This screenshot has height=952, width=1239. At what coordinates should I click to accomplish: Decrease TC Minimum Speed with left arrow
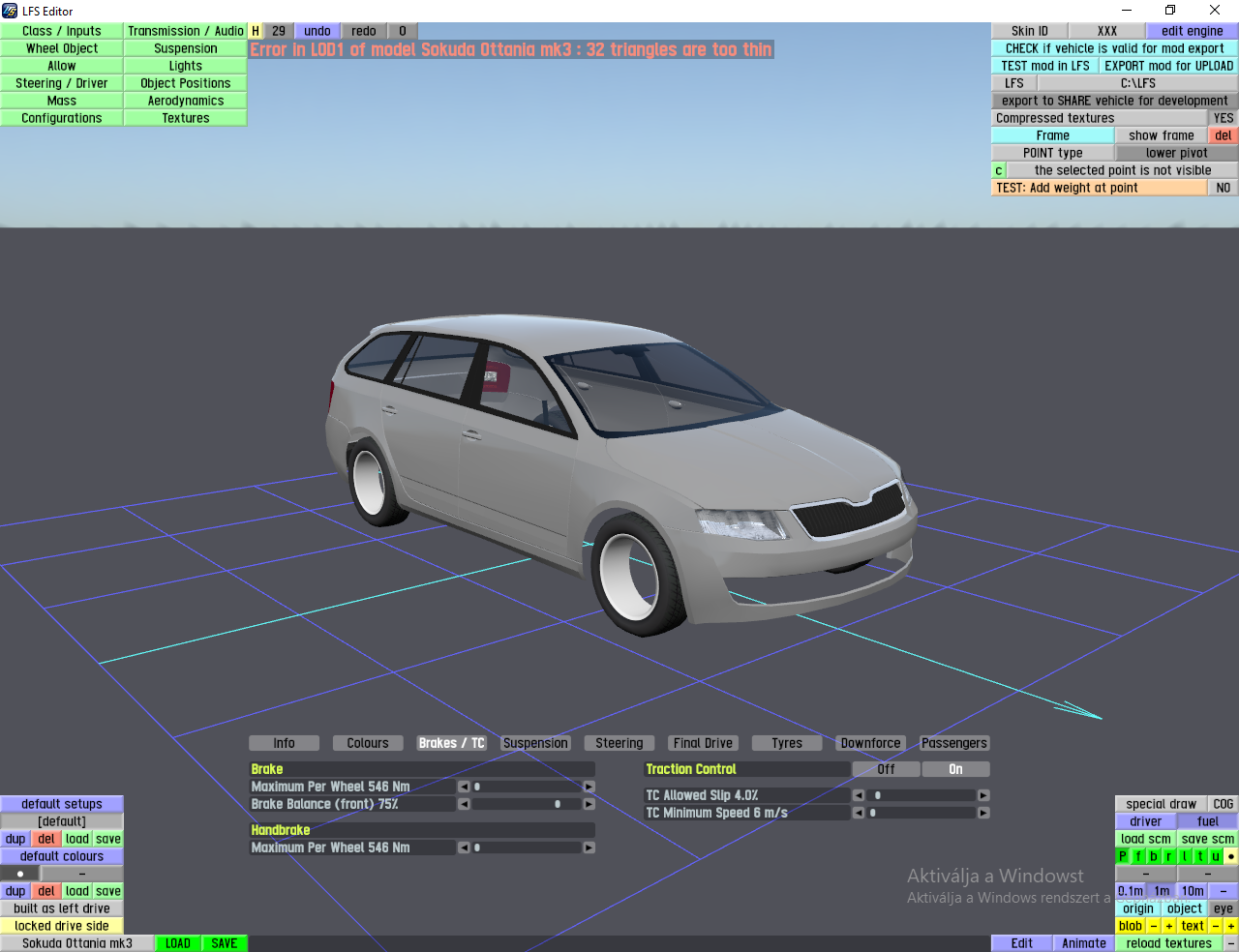tap(859, 813)
